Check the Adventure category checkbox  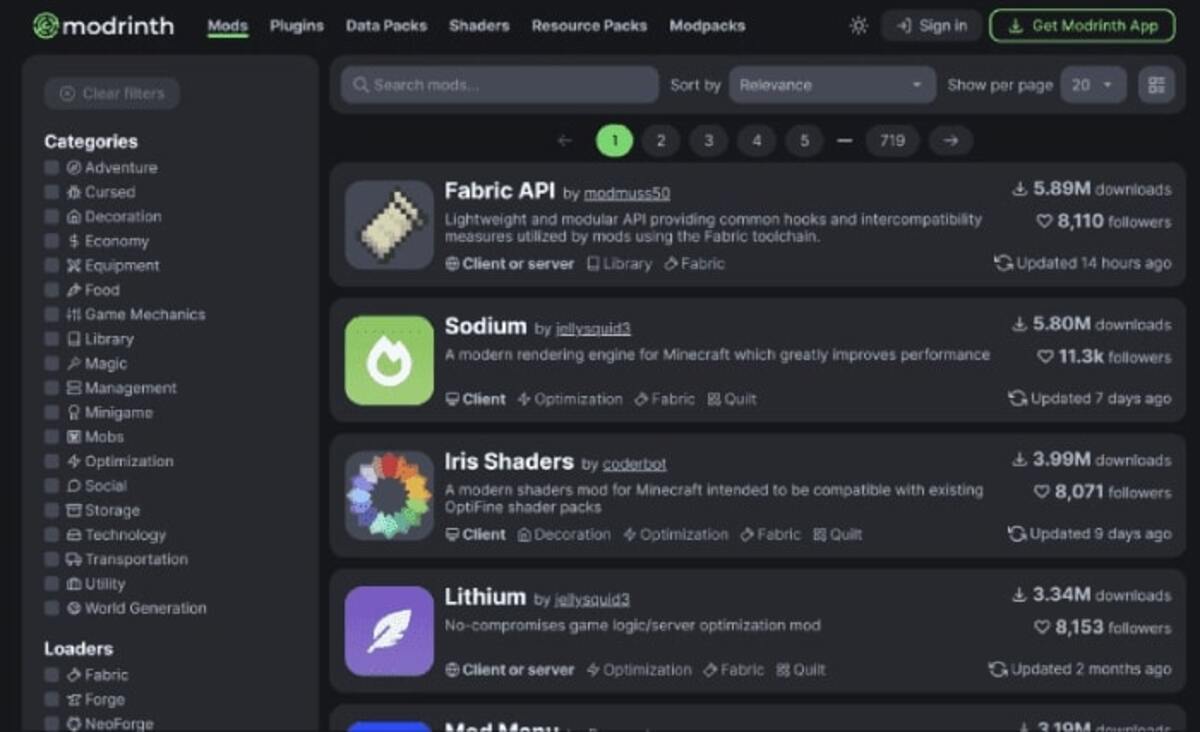52,168
